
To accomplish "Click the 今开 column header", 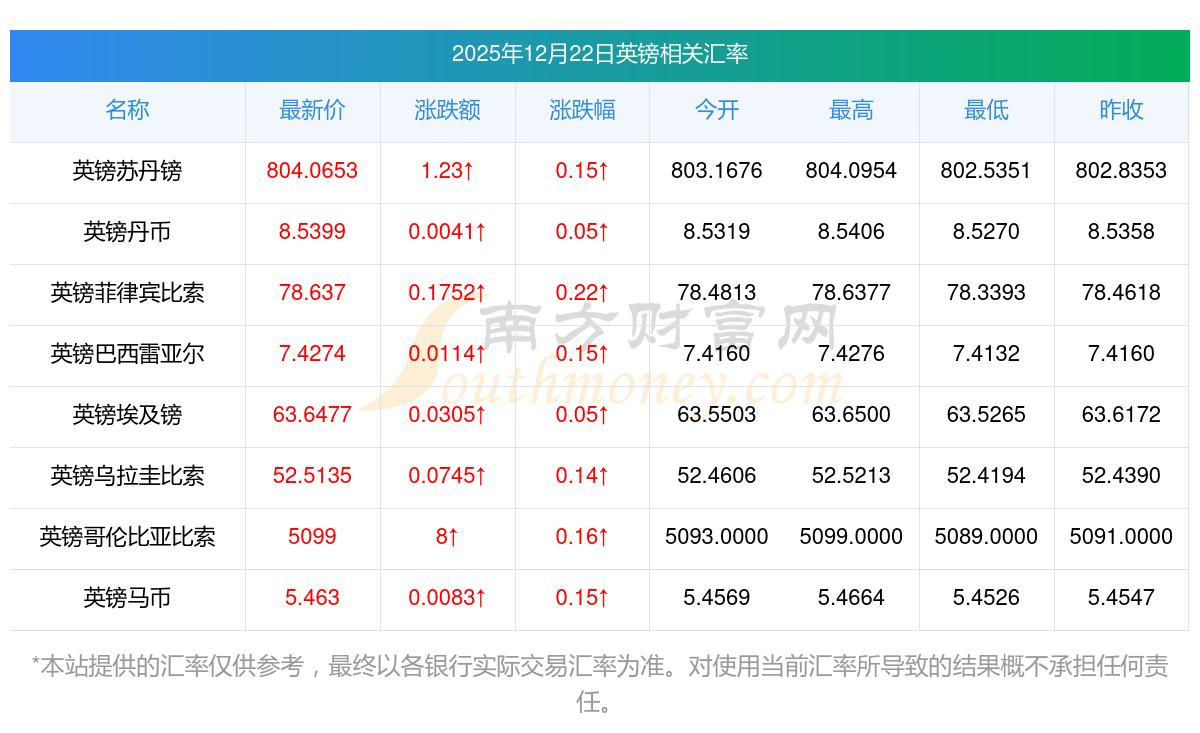I will (x=716, y=111).
